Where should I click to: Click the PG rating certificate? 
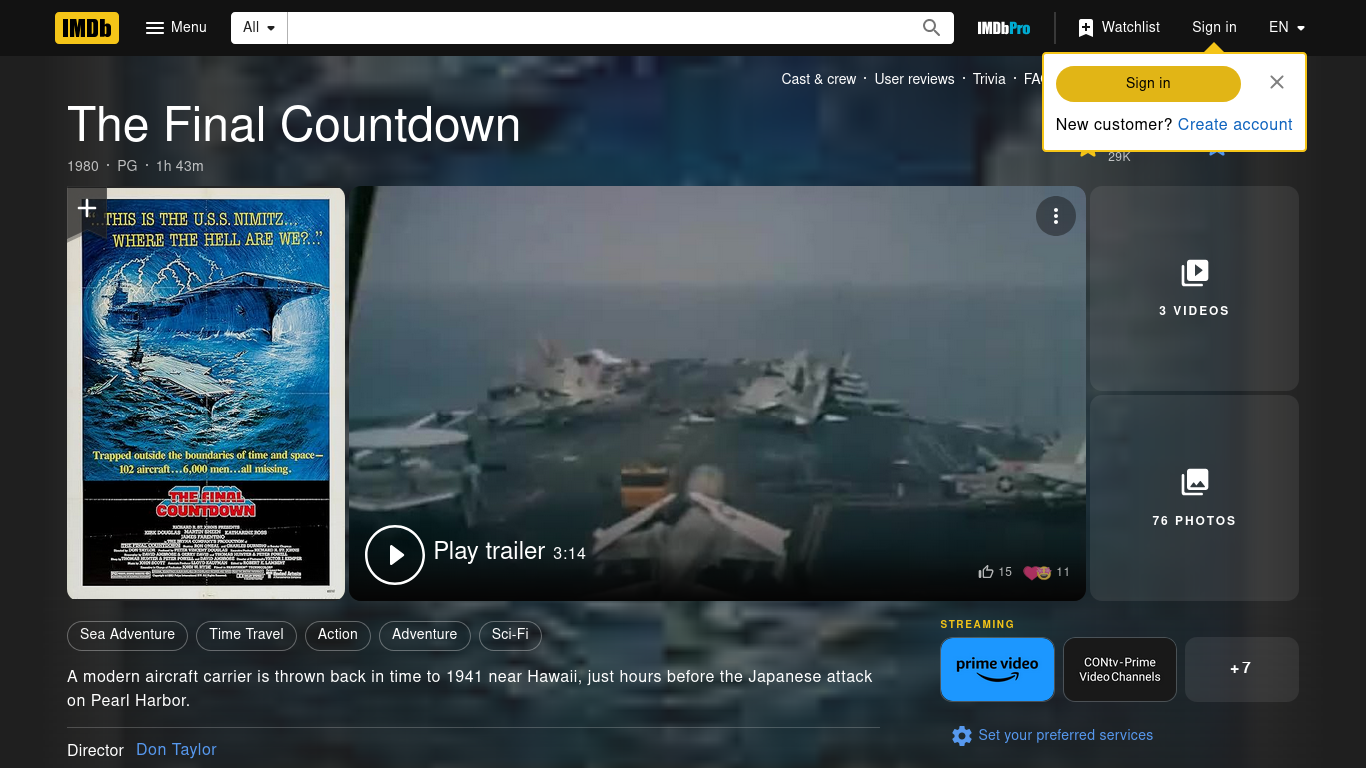[x=127, y=166]
